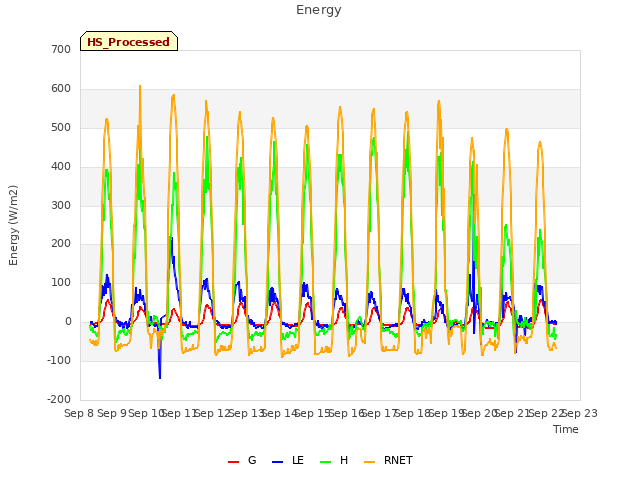Click the Sep 9 x-axis label

pyautogui.click(x=112, y=413)
